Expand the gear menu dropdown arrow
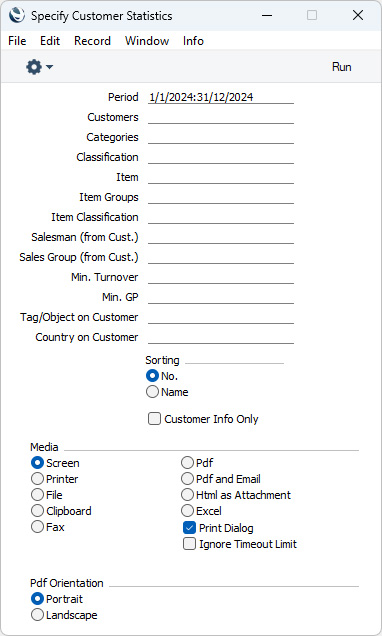This screenshot has width=382, height=636. [x=49, y=67]
